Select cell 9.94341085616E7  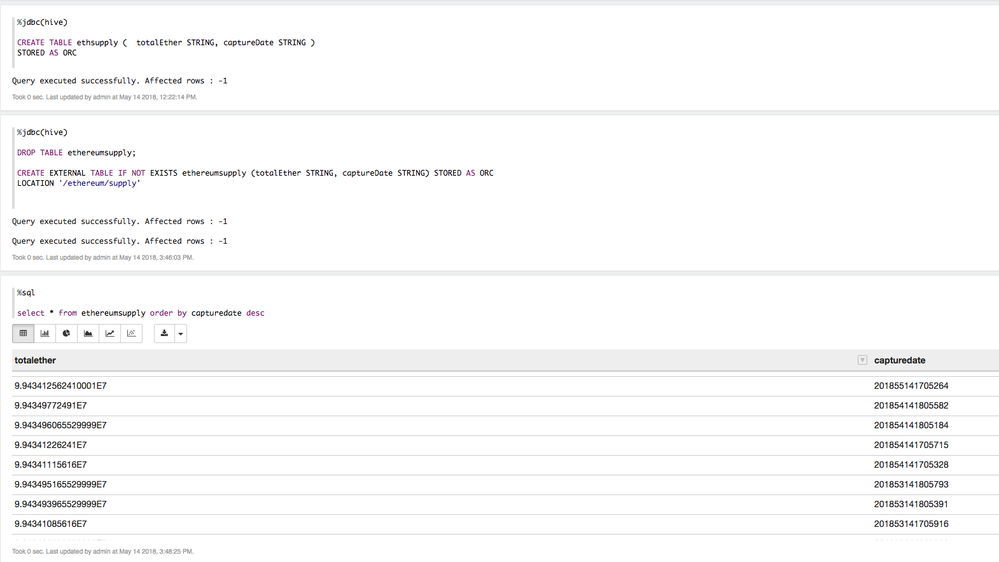click(x=50, y=524)
